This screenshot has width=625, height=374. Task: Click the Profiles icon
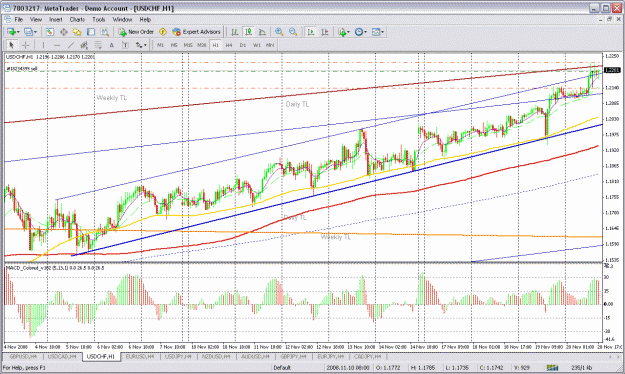coord(28,32)
